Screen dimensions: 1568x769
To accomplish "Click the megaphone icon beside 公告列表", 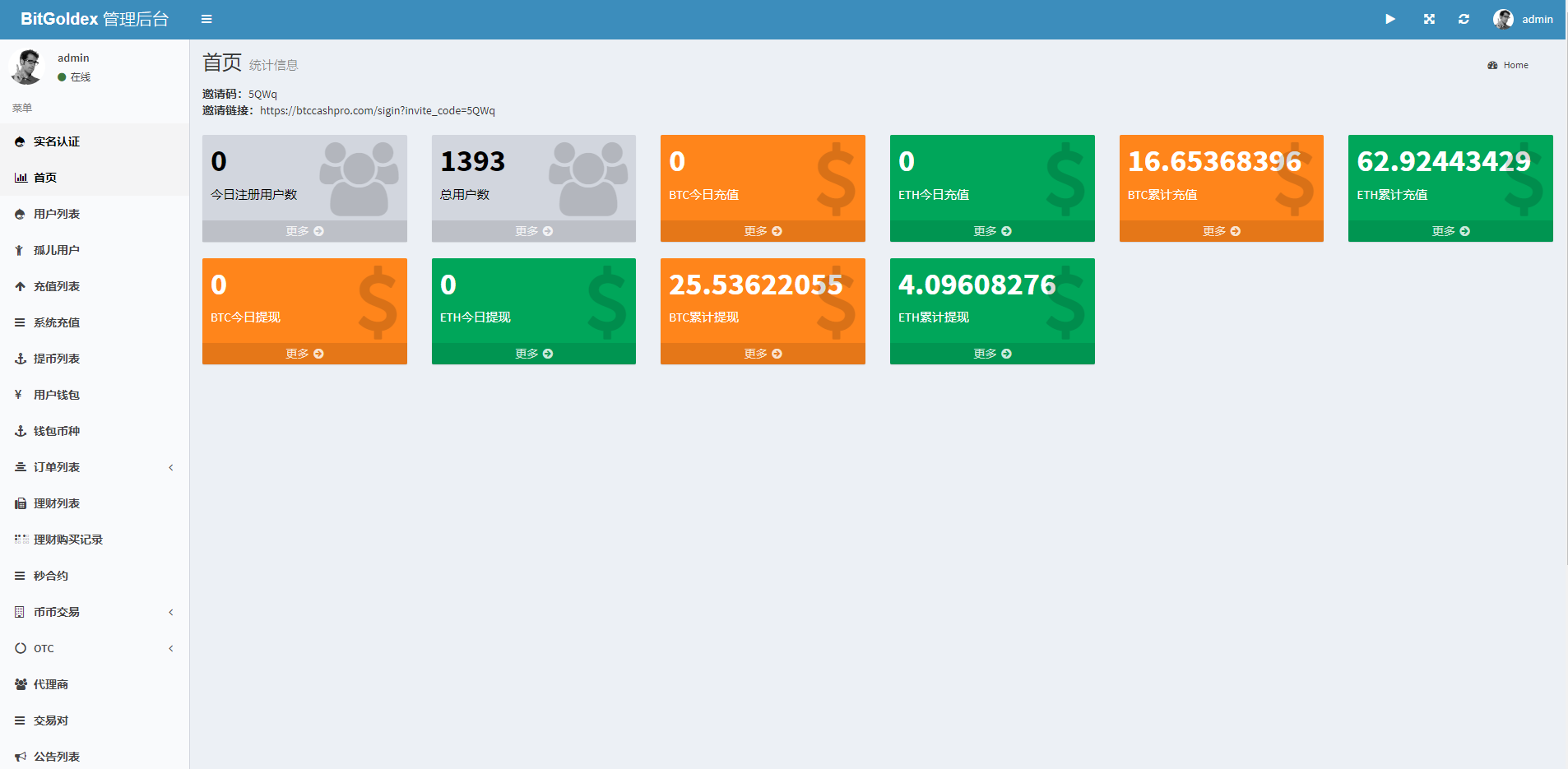I will (x=21, y=757).
